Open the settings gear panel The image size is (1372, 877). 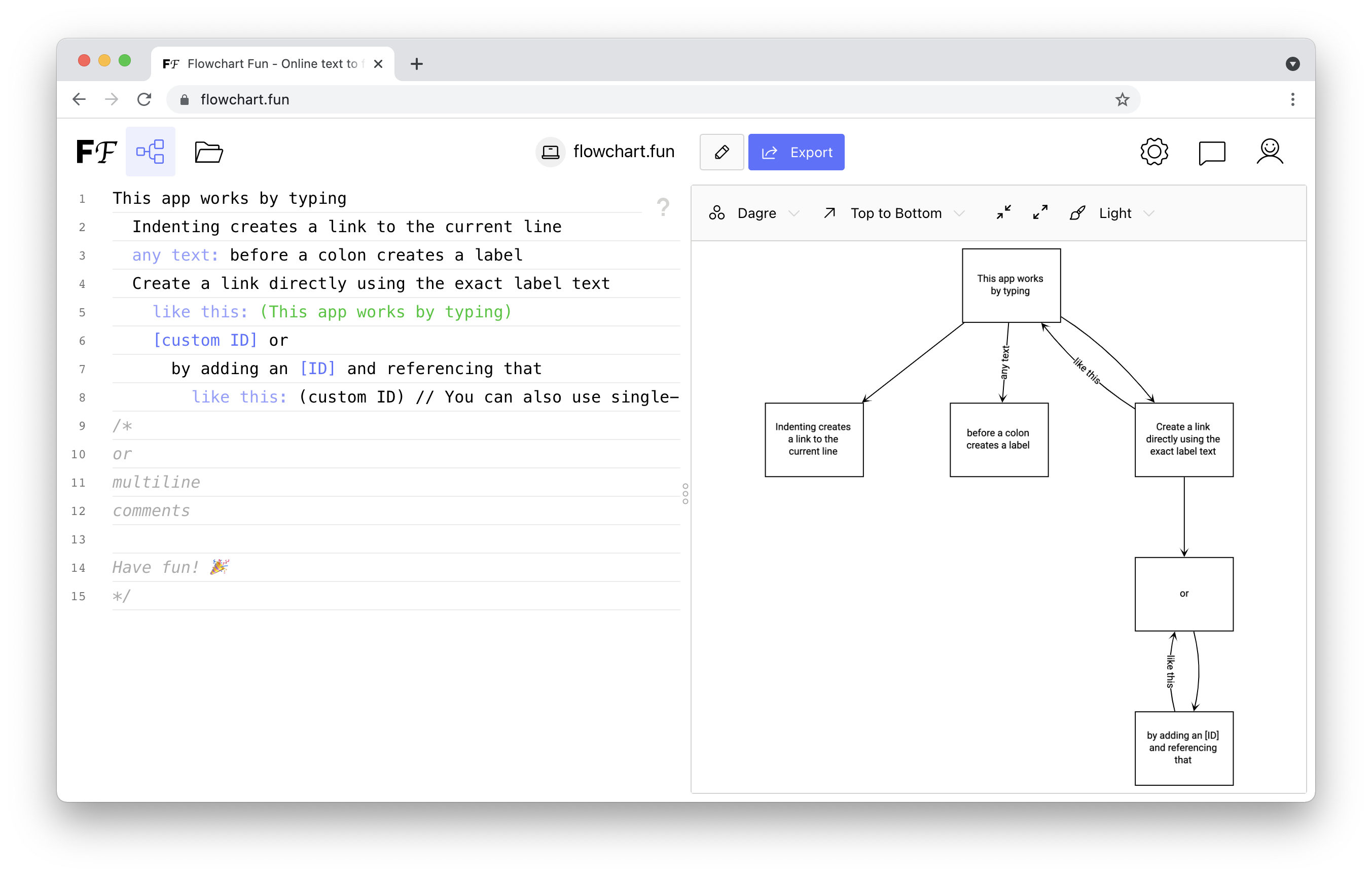click(x=1155, y=152)
